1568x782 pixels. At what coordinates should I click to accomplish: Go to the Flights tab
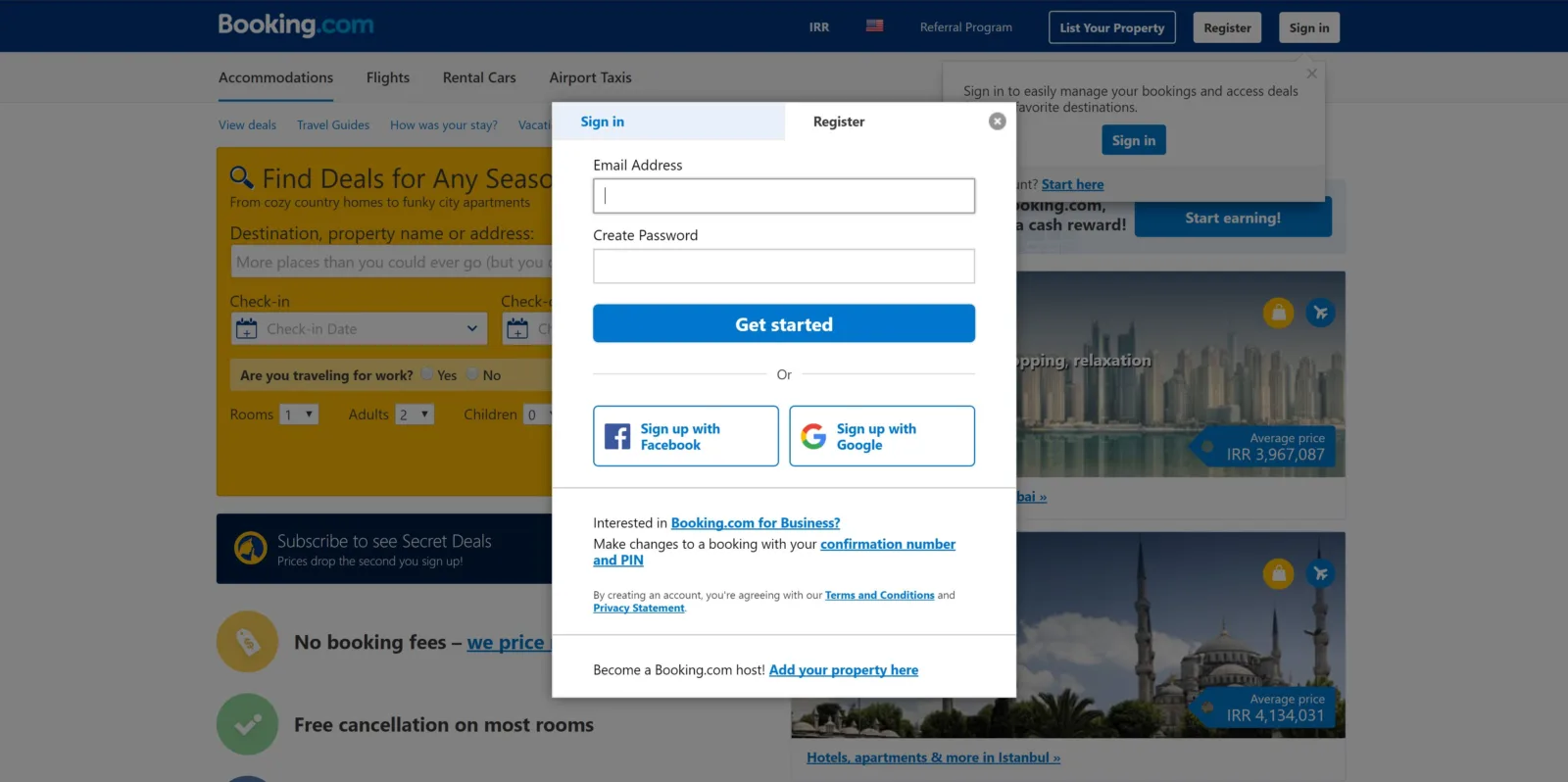pyautogui.click(x=388, y=77)
